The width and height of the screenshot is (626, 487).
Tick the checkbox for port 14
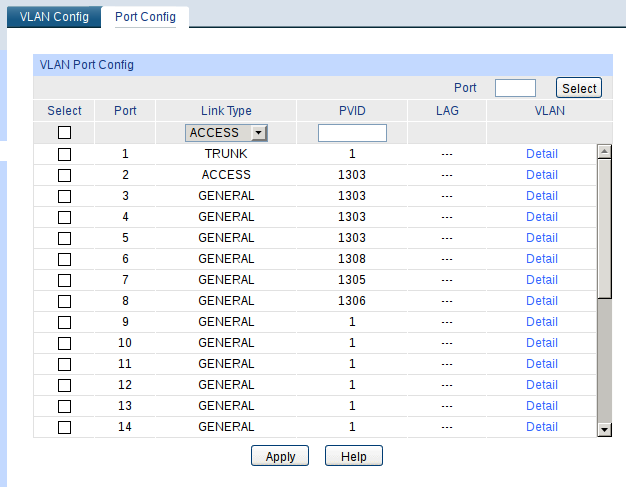[65, 427]
